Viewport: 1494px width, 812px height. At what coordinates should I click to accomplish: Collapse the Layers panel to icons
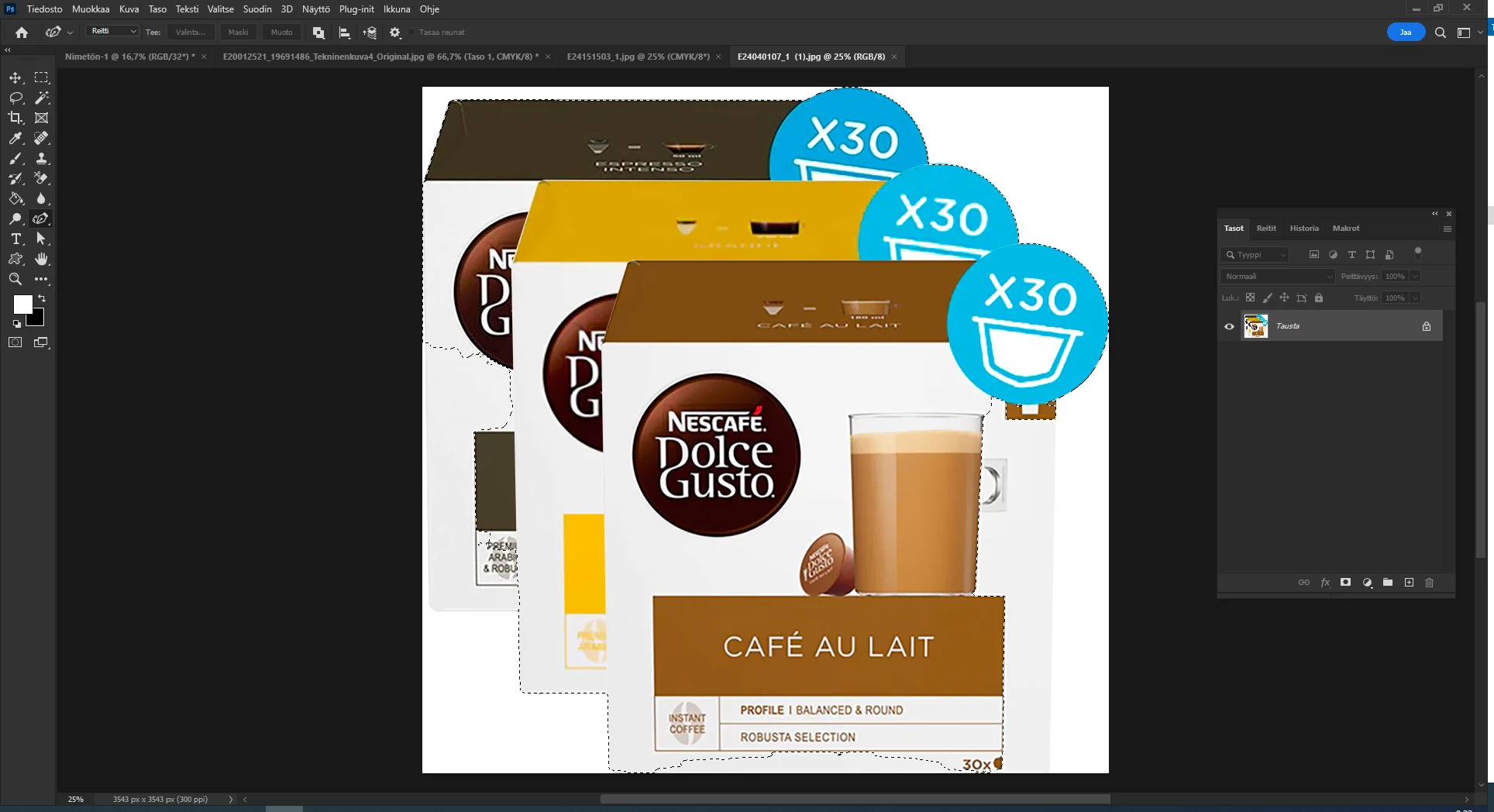click(x=1434, y=214)
